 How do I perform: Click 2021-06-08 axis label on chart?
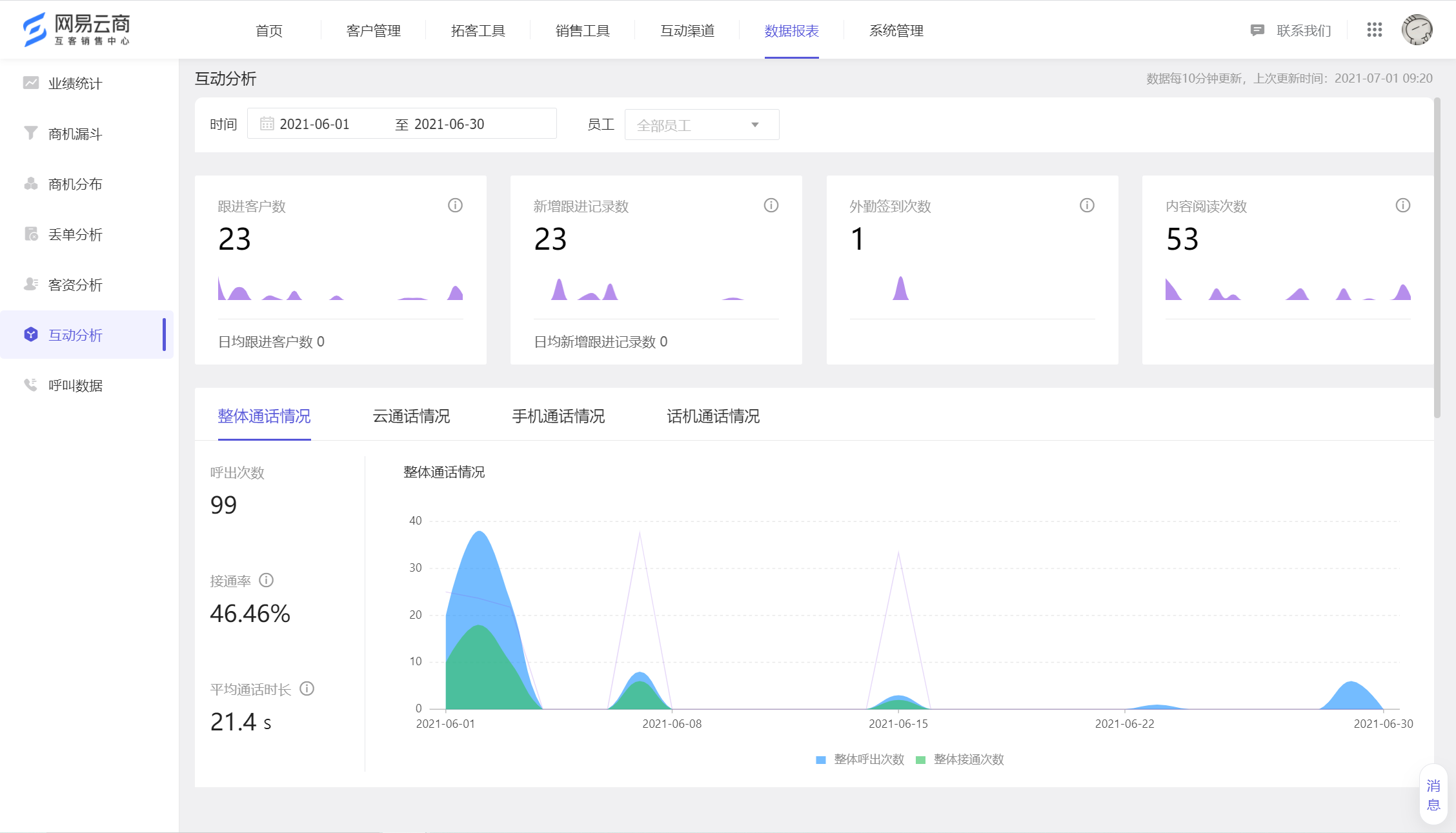[x=672, y=723]
